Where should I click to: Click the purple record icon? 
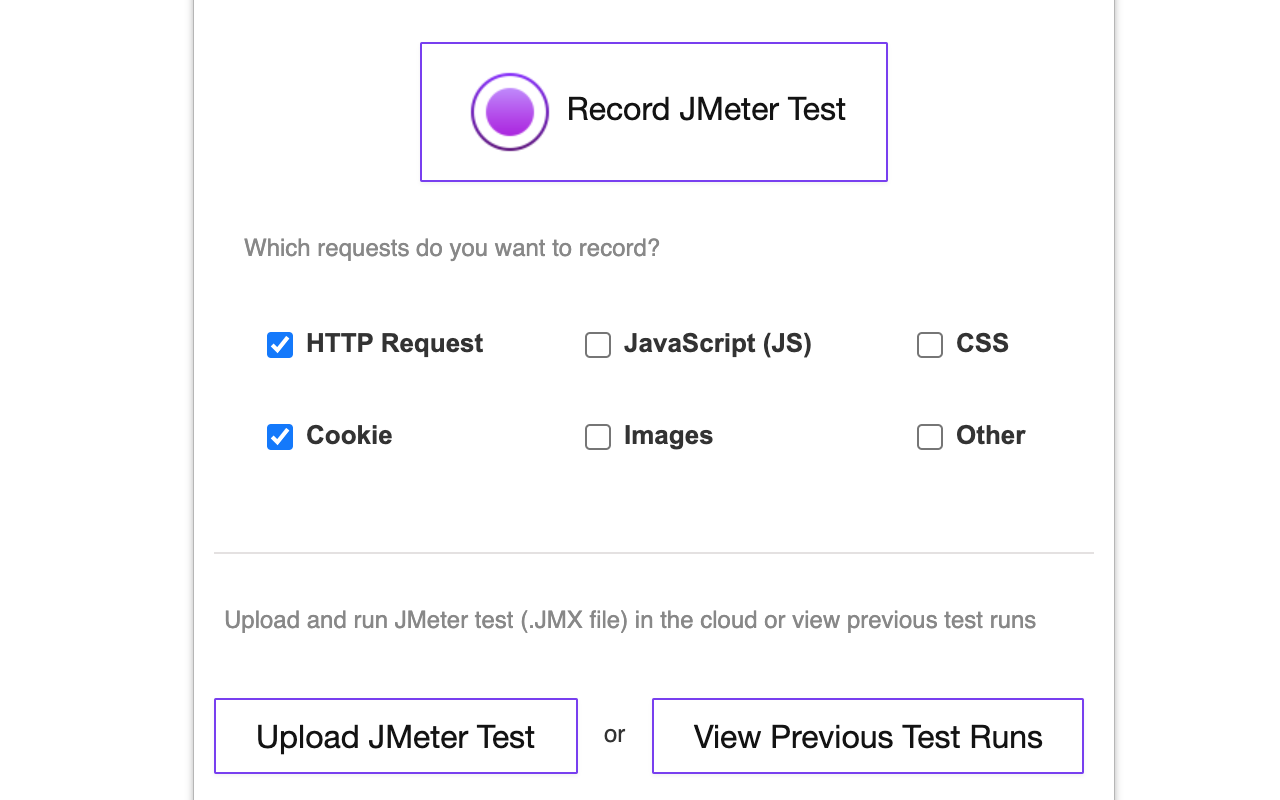coord(509,111)
